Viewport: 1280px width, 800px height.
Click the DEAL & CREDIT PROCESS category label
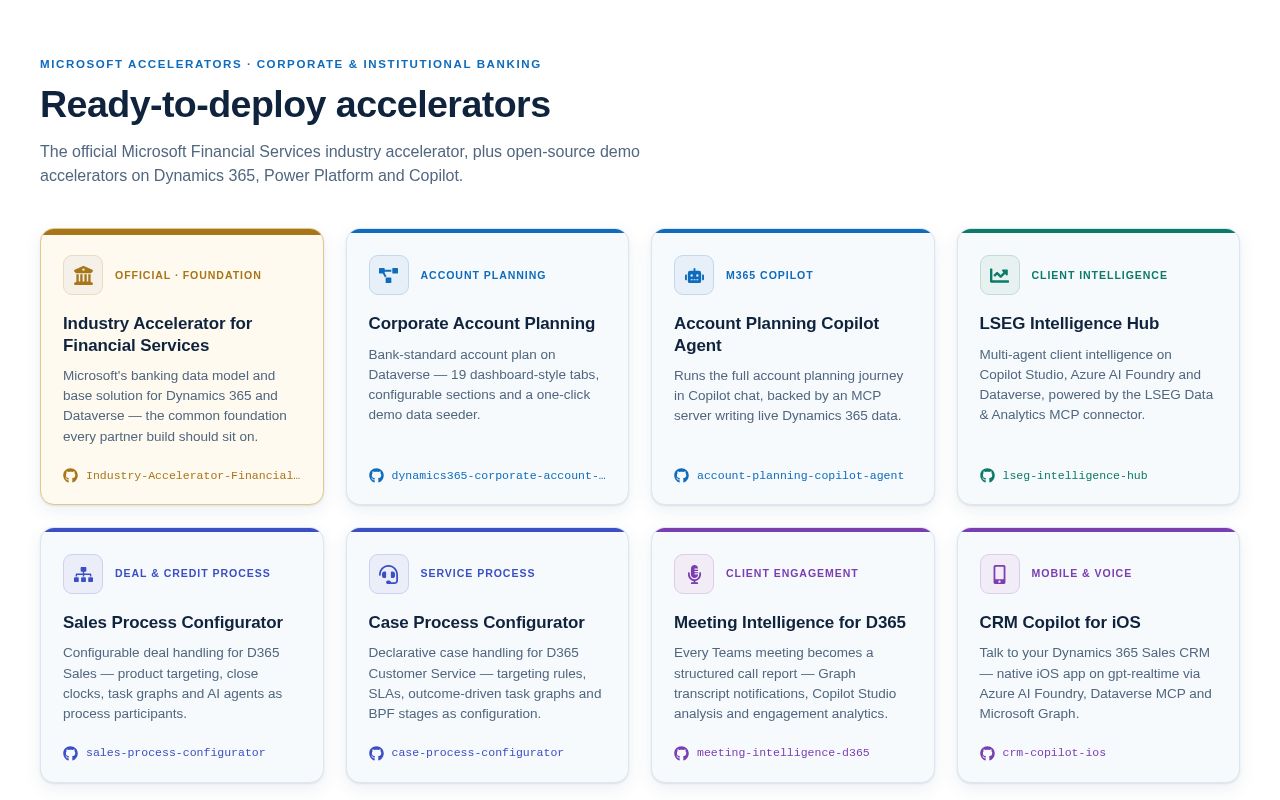point(193,574)
